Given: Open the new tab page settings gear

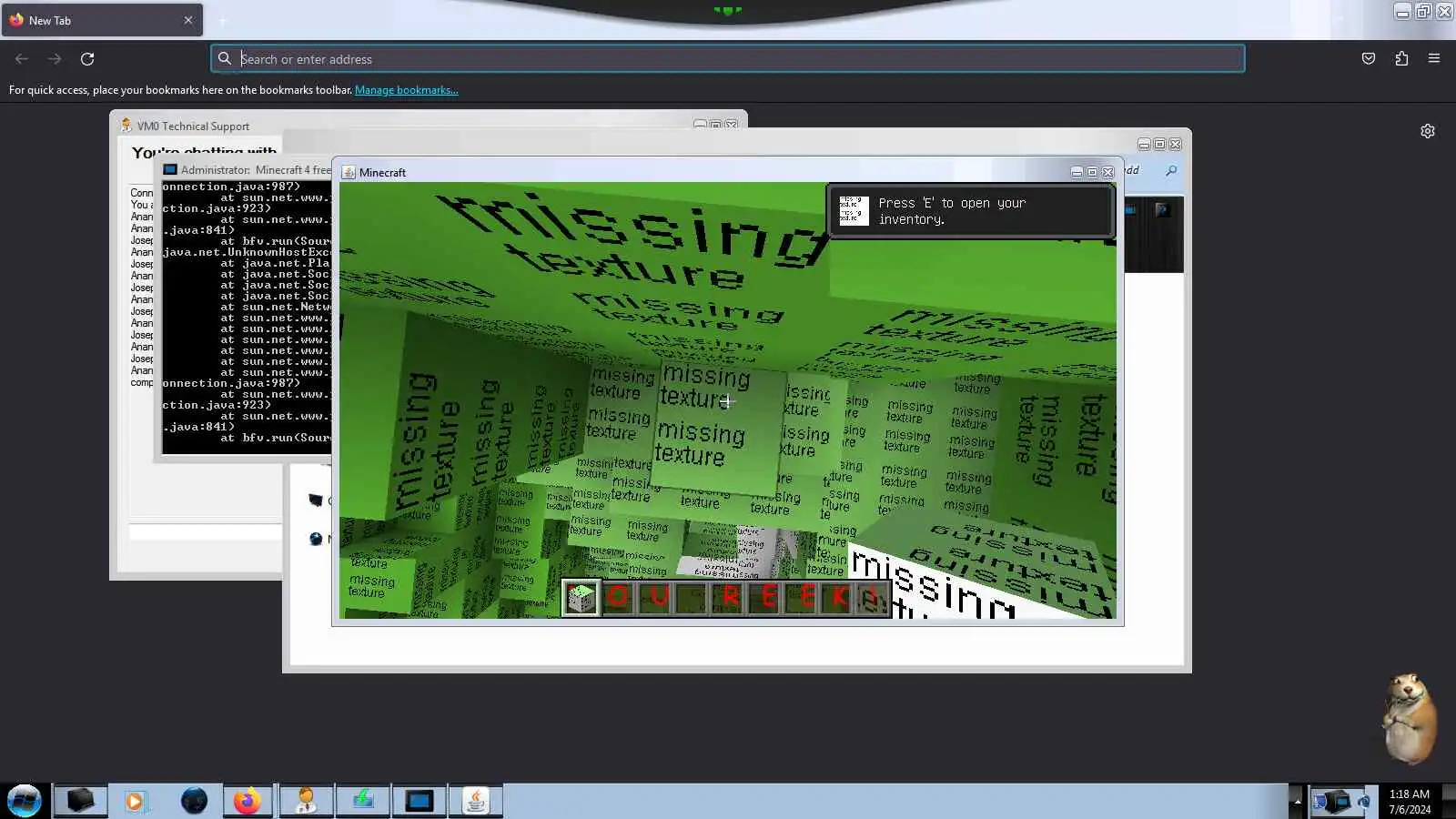Looking at the screenshot, I should tap(1428, 131).
